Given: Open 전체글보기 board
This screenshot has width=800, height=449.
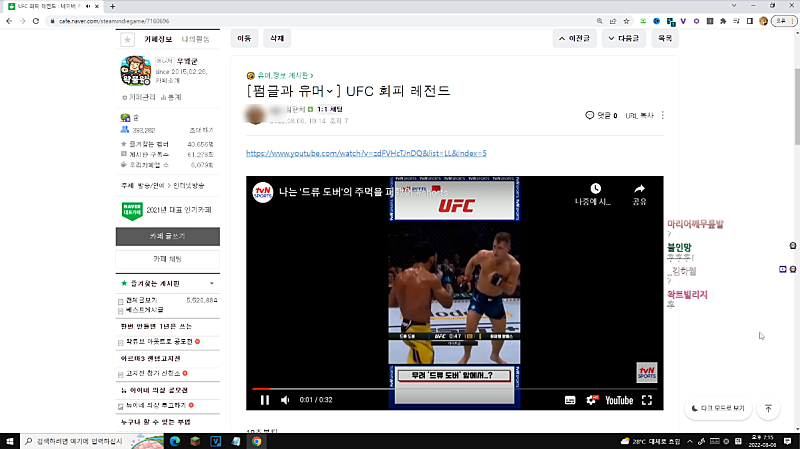Looking at the screenshot, I should point(141,300).
